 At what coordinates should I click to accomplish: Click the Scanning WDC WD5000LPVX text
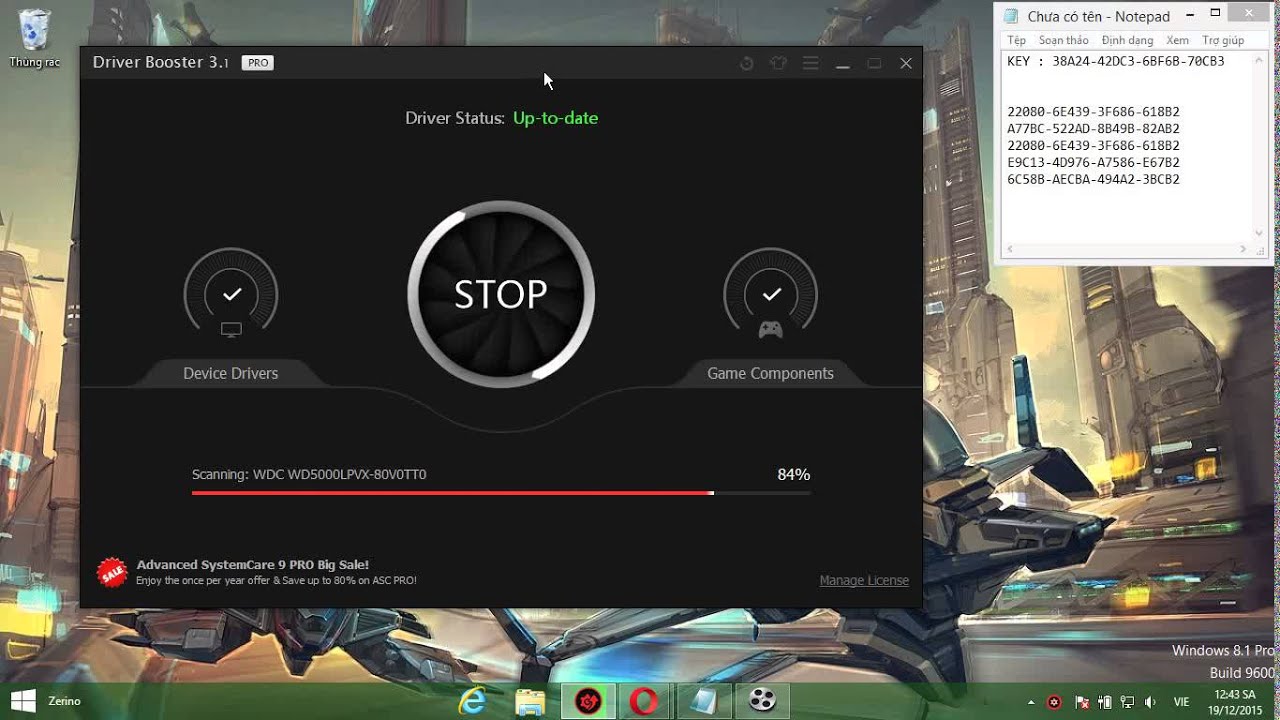(309, 474)
